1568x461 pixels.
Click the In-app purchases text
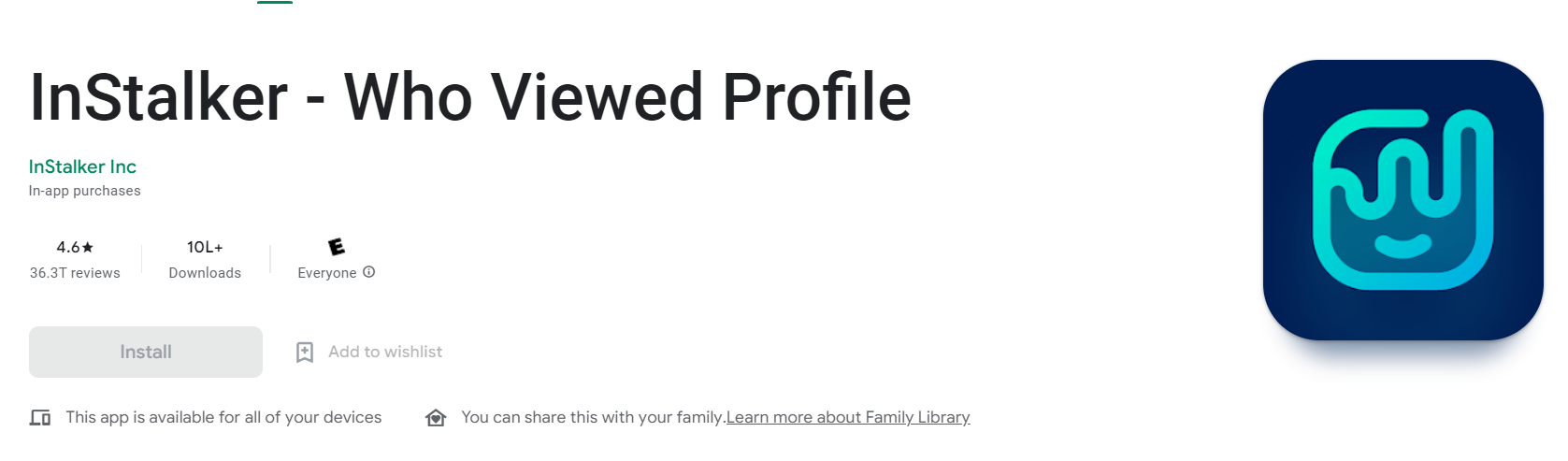[x=85, y=191]
